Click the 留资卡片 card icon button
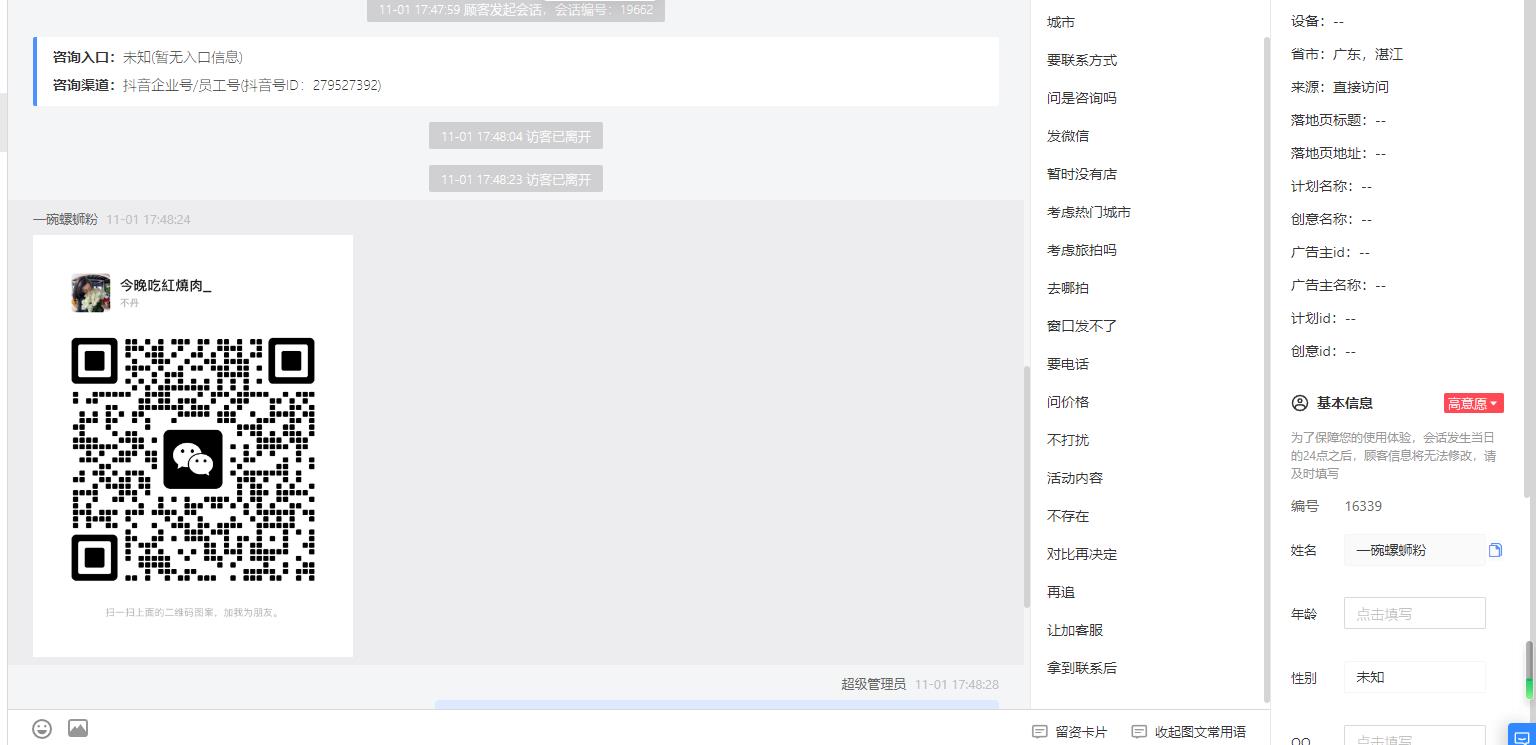The image size is (1536, 745). coord(1070,732)
